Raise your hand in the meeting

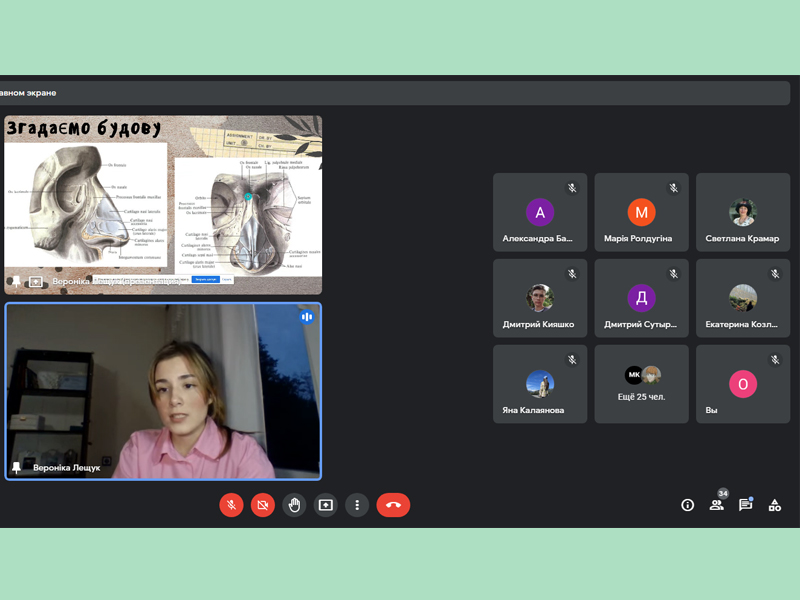point(294,505)
